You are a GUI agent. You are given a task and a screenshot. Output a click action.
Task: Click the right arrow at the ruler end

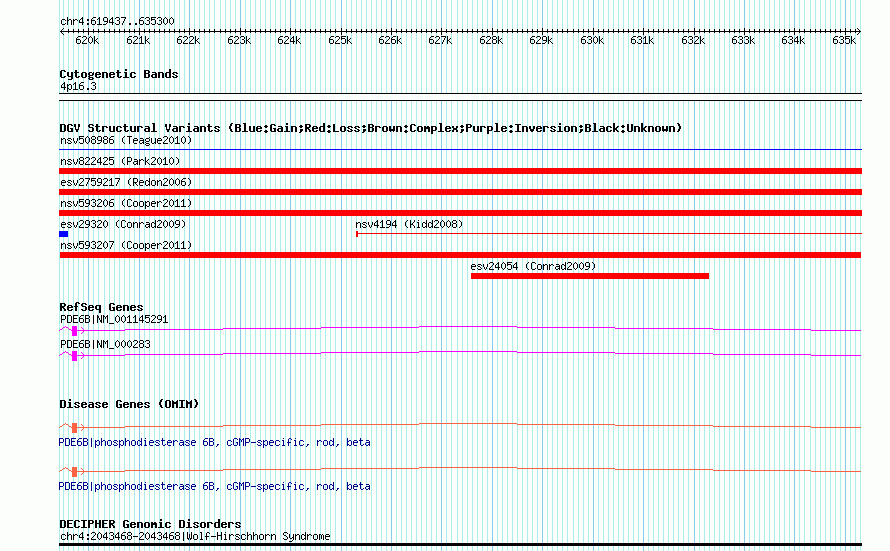pyautogui.click(x=859, y=32)
